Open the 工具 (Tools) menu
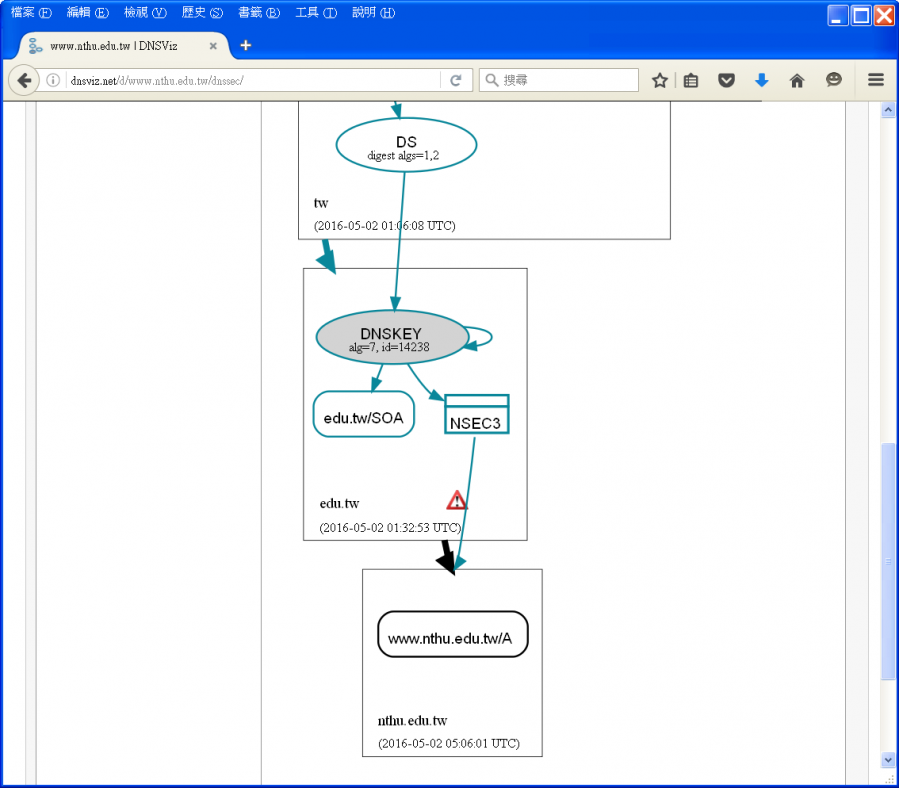This screenshot has width=899, height=788. pyautogui.click(x=316, y=13)
